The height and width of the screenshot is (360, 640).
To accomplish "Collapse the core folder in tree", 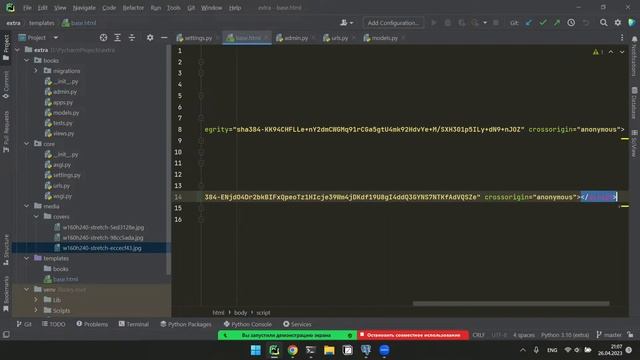I will click(27, 144).
